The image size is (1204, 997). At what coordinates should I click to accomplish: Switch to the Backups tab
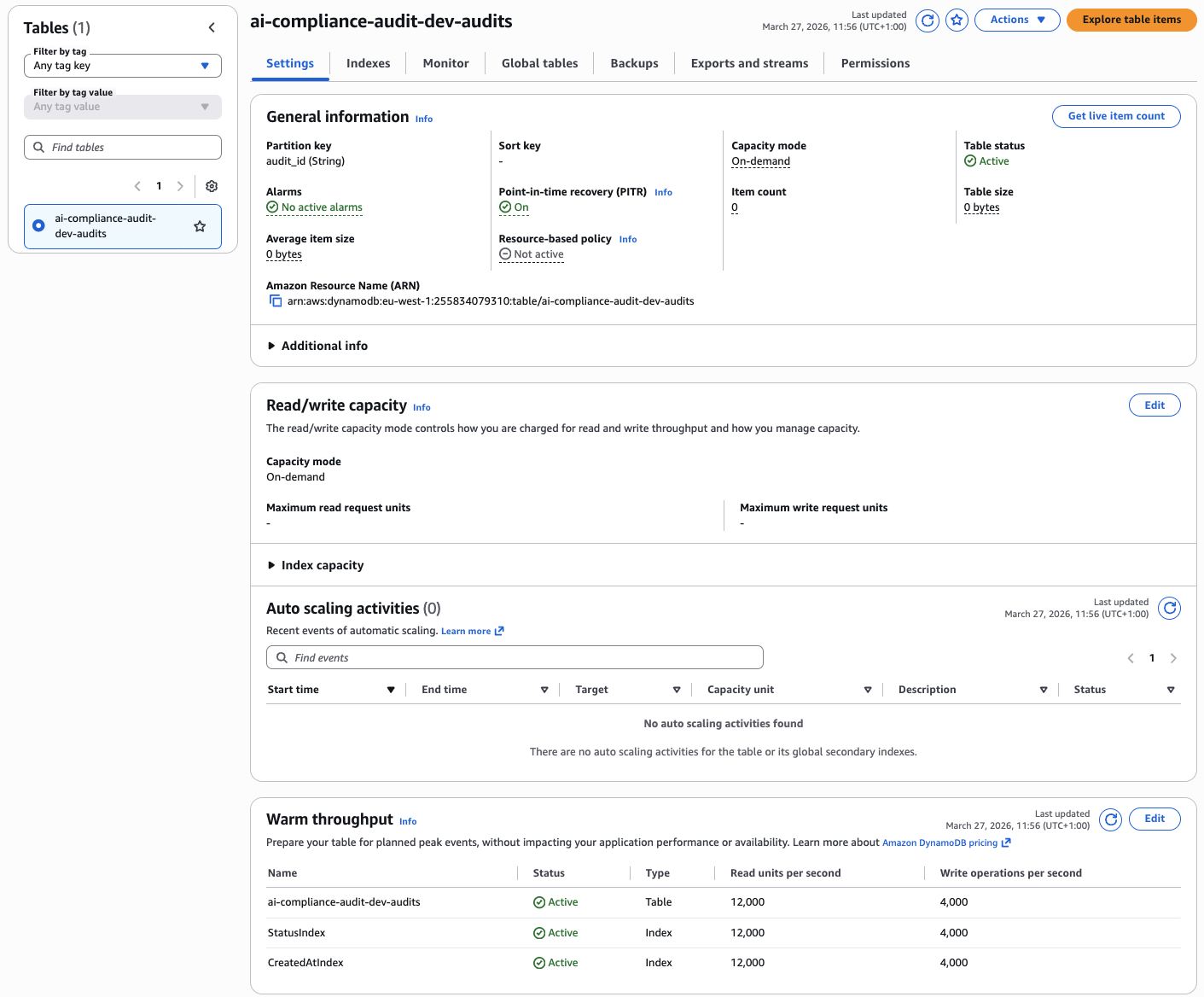click(634, 62)
